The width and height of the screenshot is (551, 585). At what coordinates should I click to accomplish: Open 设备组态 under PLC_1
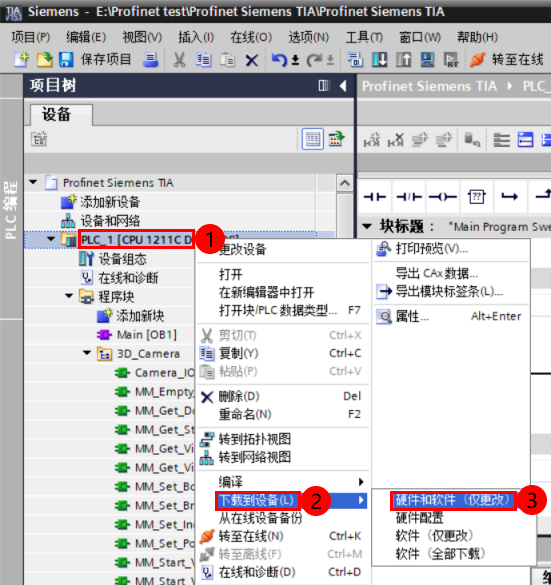(122, 259)
